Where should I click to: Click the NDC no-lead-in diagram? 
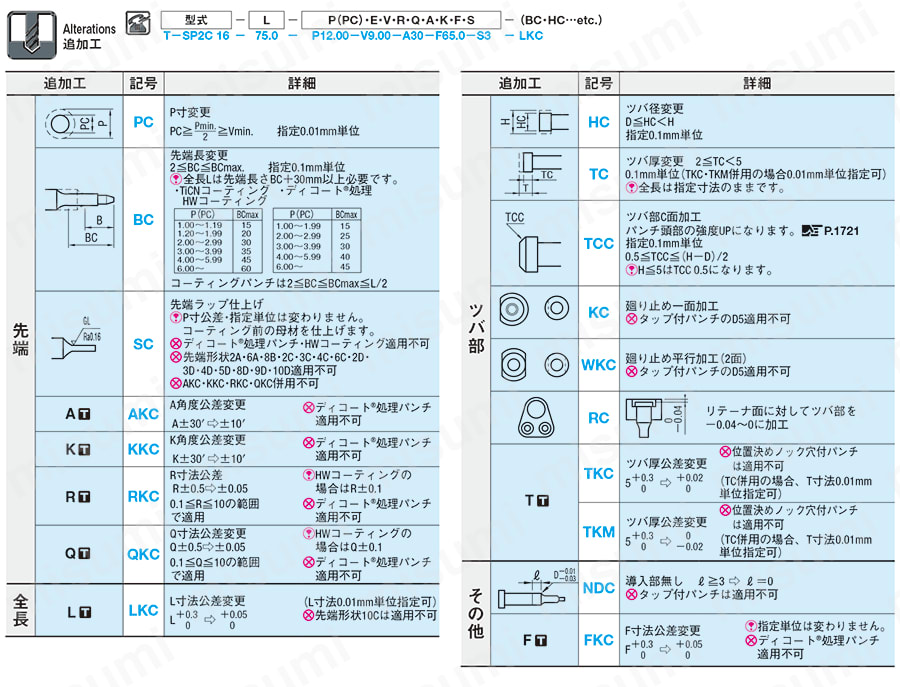pyautogui.click(x=537, y=588)
